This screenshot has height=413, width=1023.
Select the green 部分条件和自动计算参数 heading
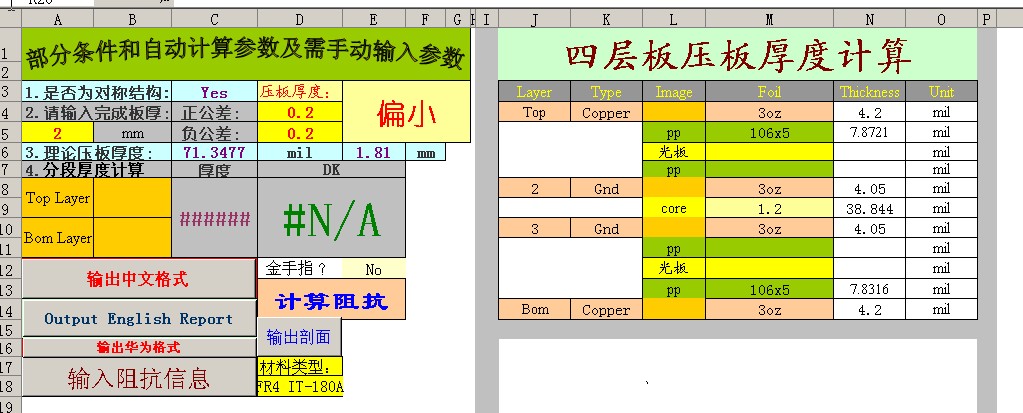[x=246, y=54]
